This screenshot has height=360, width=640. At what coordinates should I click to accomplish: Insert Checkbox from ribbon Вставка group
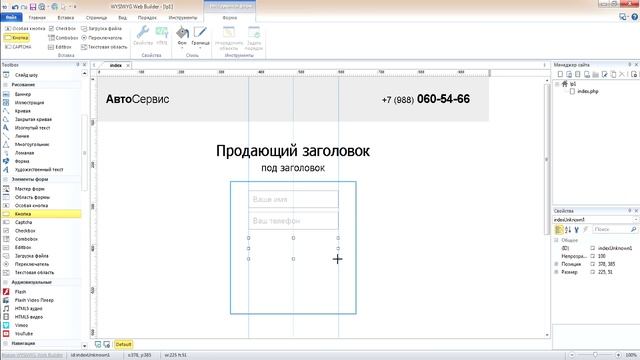click(62, 29)
